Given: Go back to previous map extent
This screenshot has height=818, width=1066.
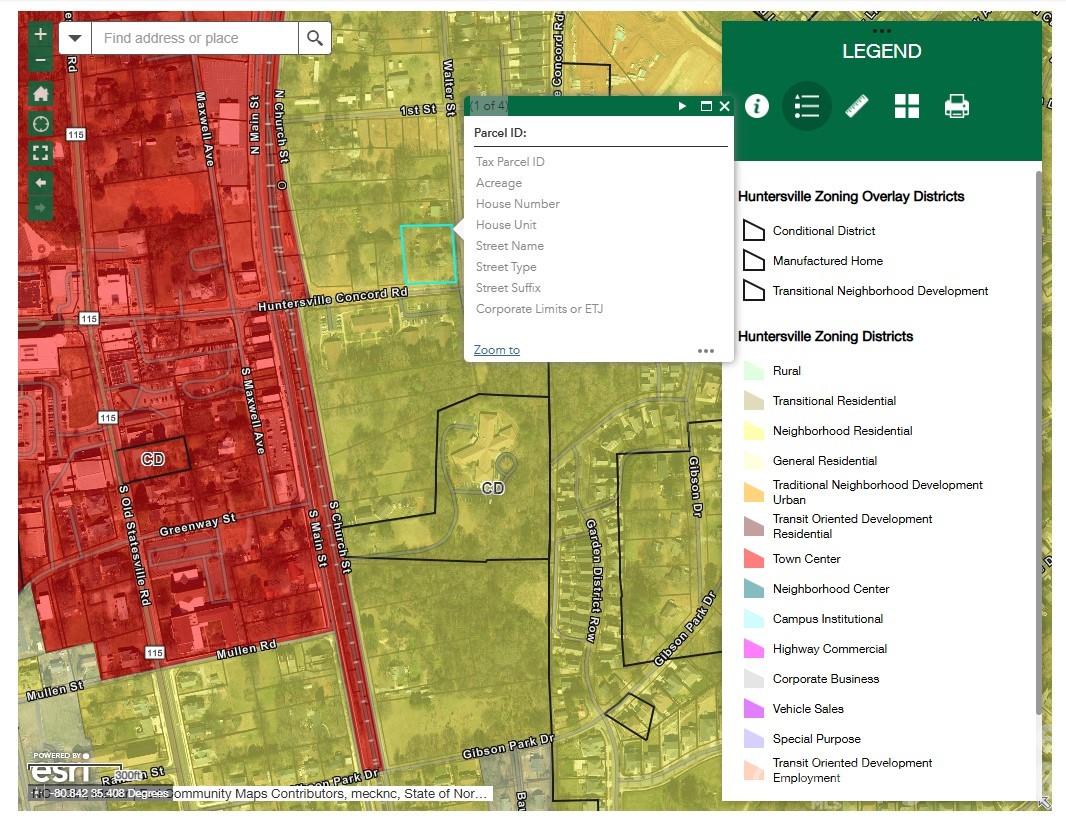Looking at the screenshot, I should point(40,183).
